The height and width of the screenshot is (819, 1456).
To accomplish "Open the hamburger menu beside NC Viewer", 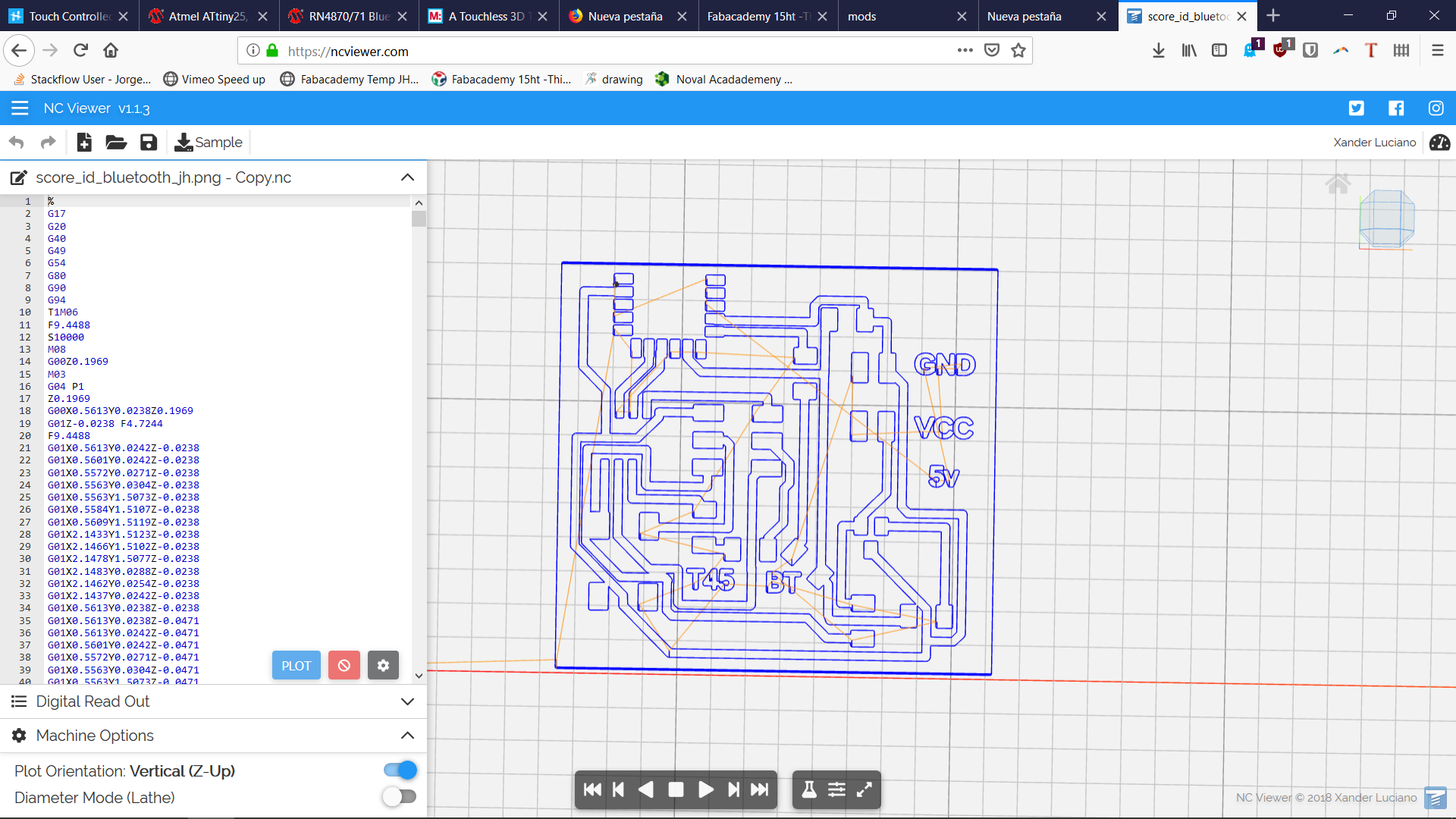I will (20, 108).
